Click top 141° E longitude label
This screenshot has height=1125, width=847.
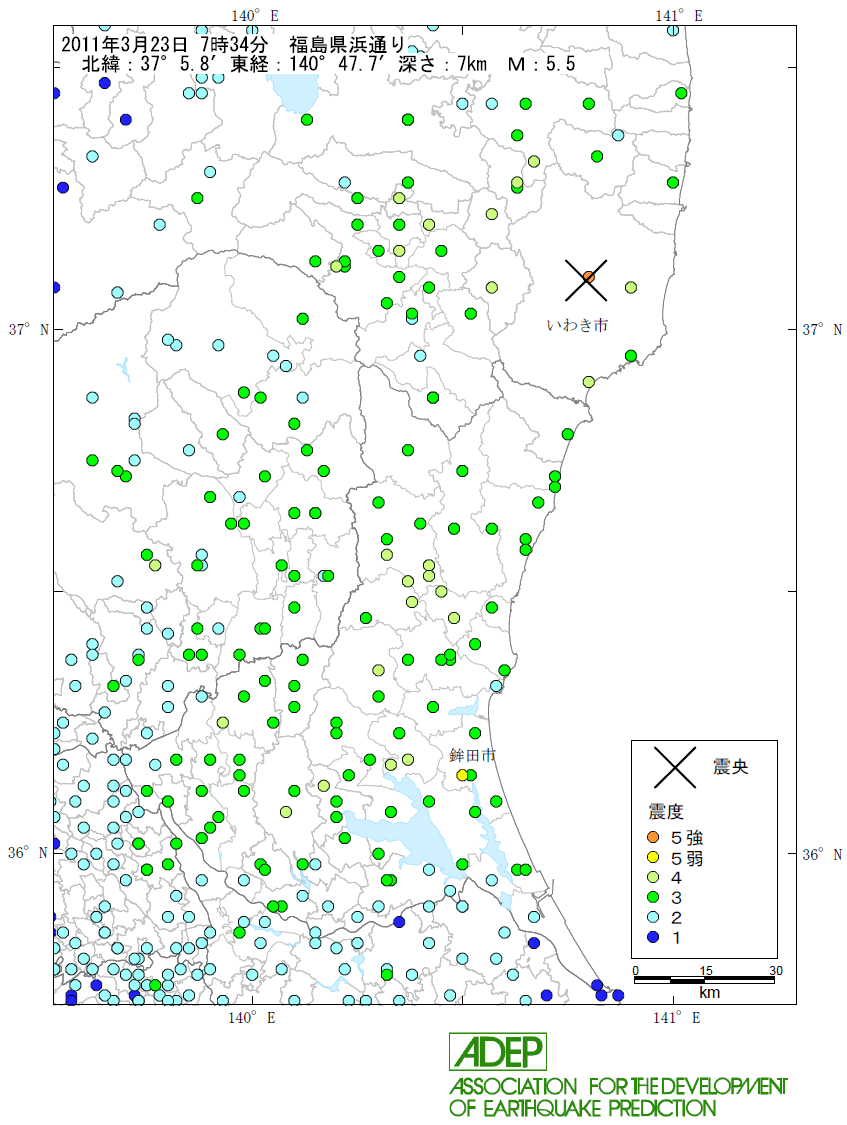pyautogui.click(x=679, y=16)
